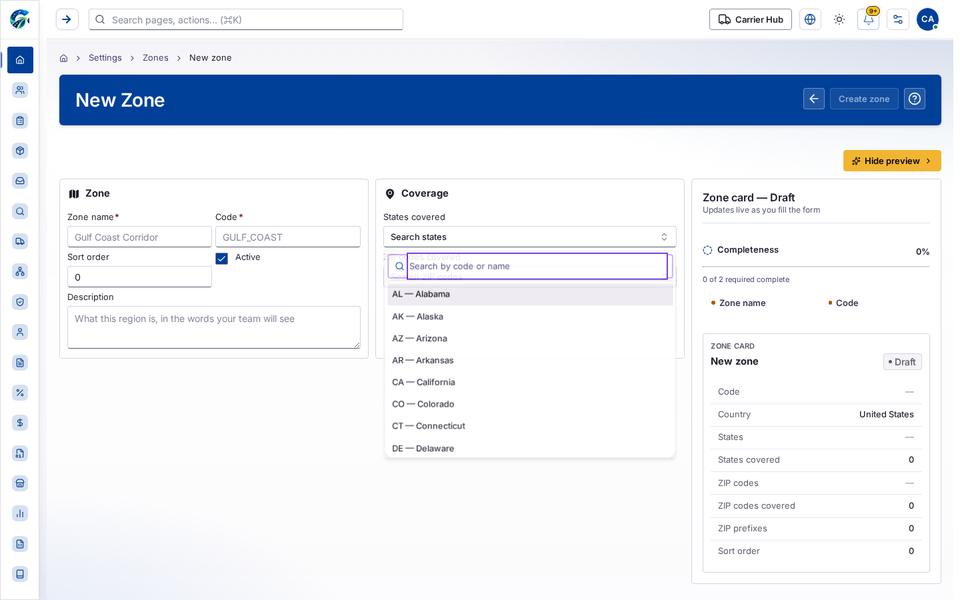Open notifications bell icon
960x600 pixels.
click(868, 20)
